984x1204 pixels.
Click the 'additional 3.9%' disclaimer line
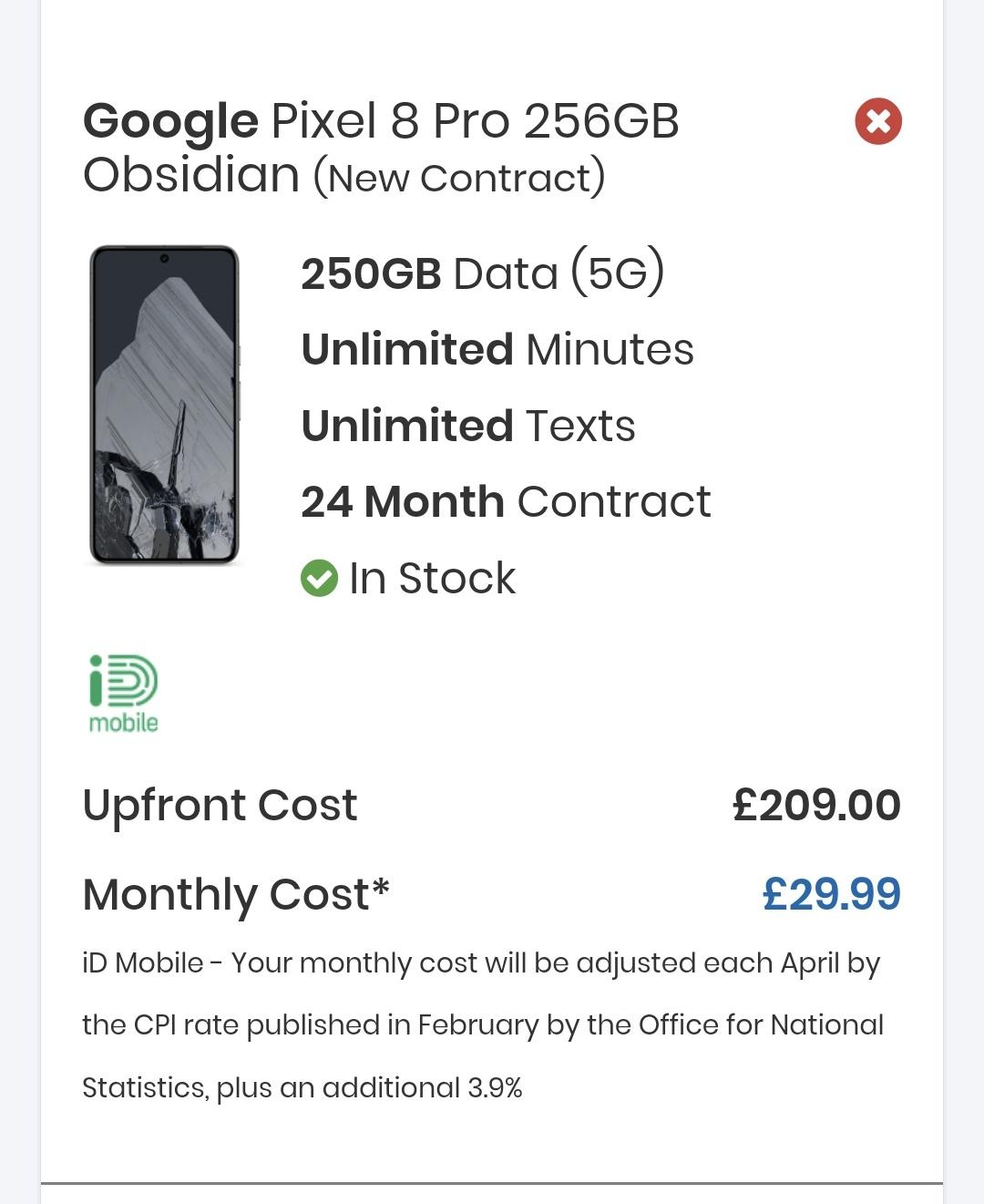click(302, 1087)
